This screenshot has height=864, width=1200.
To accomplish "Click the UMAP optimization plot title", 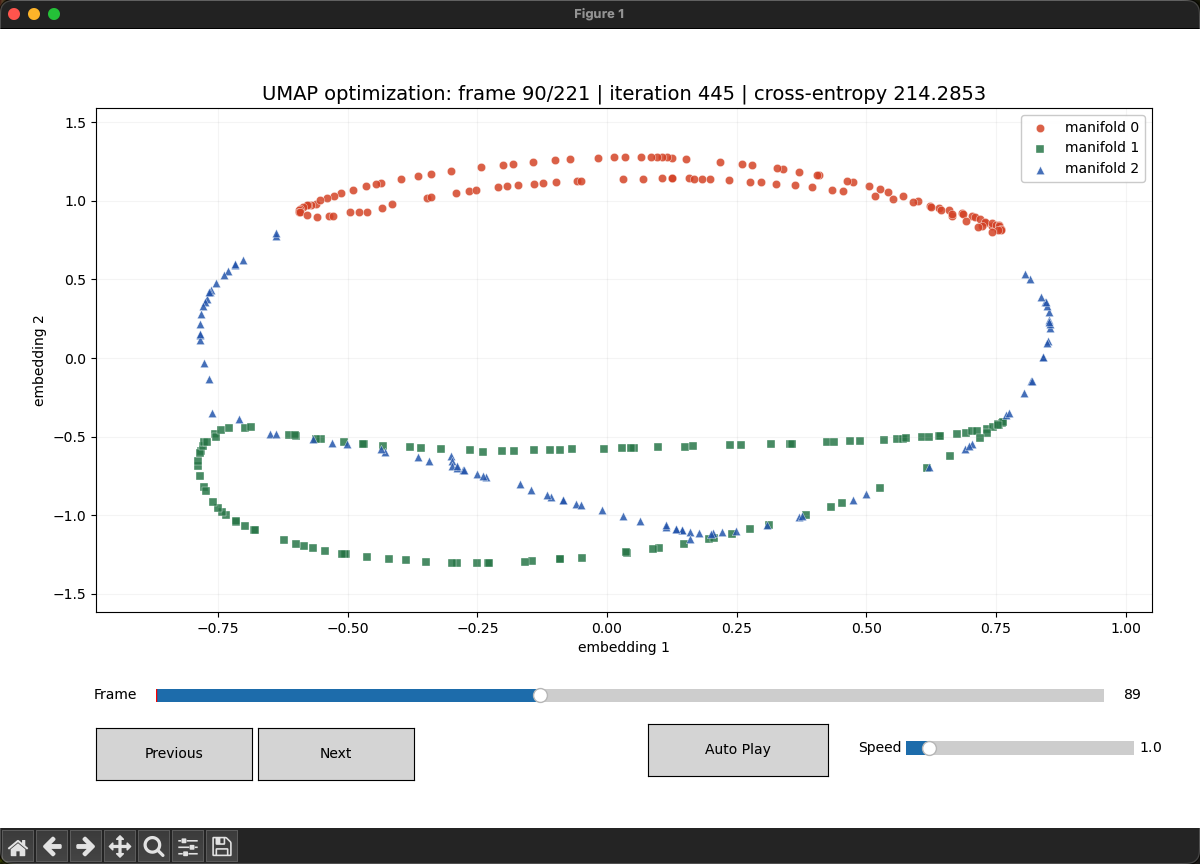I will click(624, 93).
